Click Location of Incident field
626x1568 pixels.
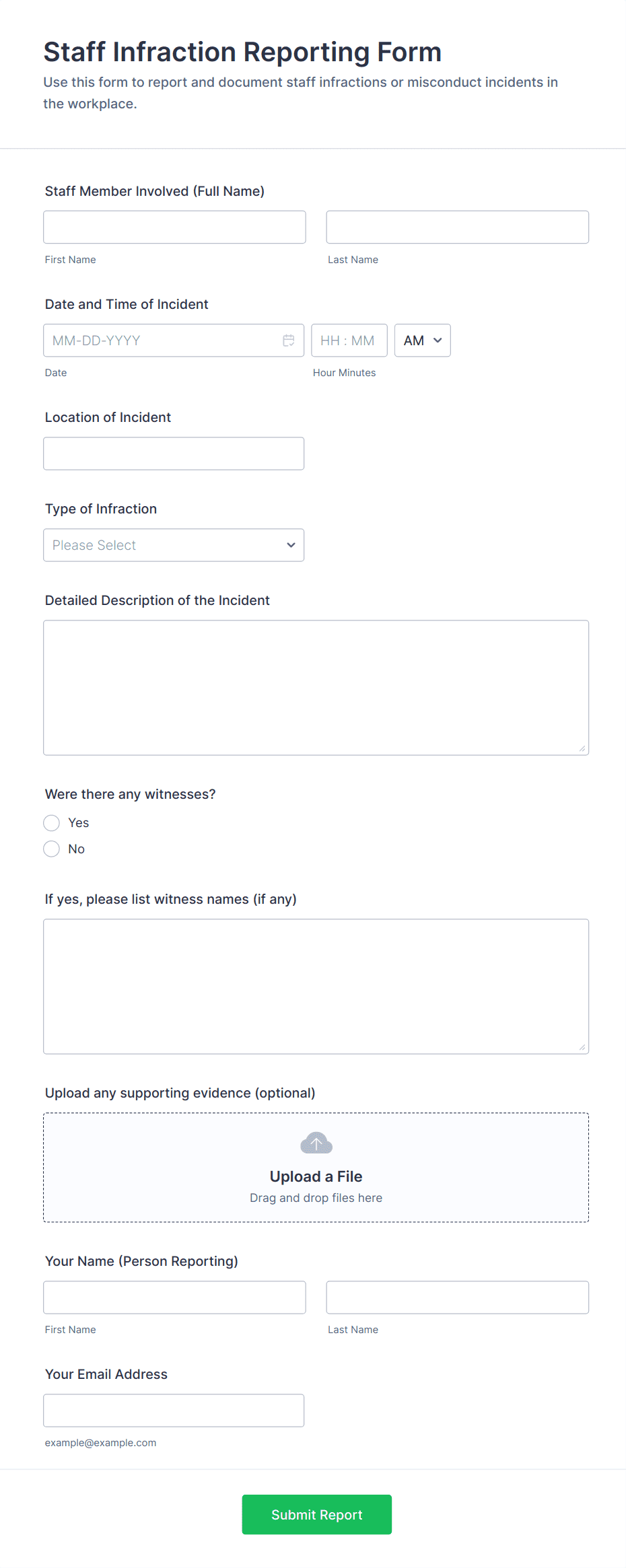point(174,454)
